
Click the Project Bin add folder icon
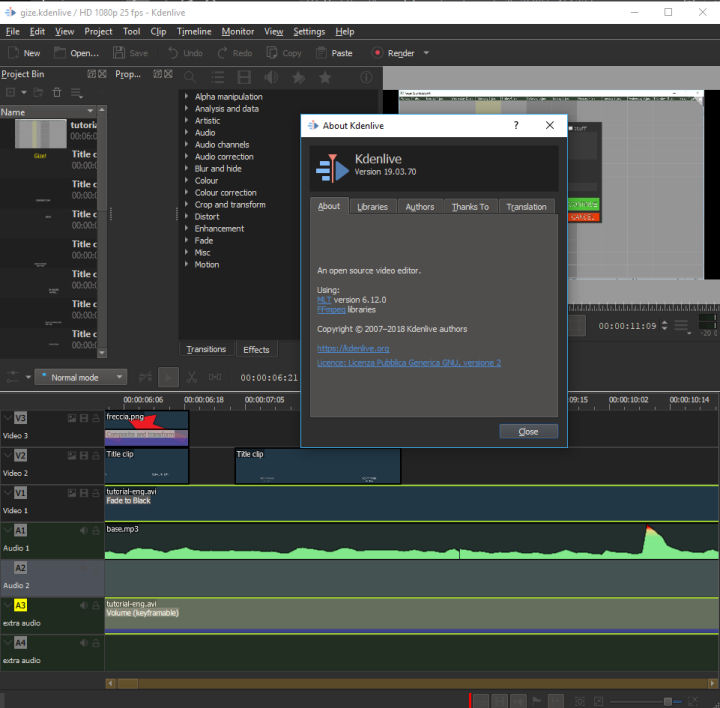[x=38, y=93]
